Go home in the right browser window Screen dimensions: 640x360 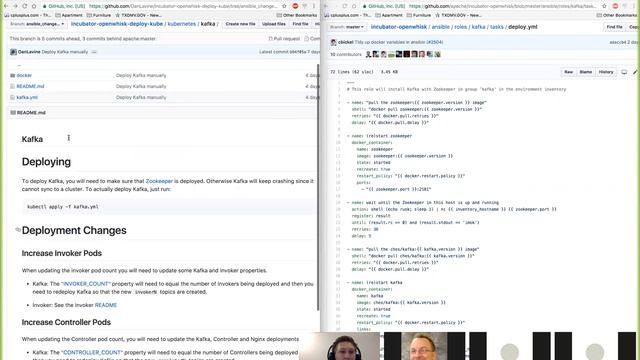354,6
